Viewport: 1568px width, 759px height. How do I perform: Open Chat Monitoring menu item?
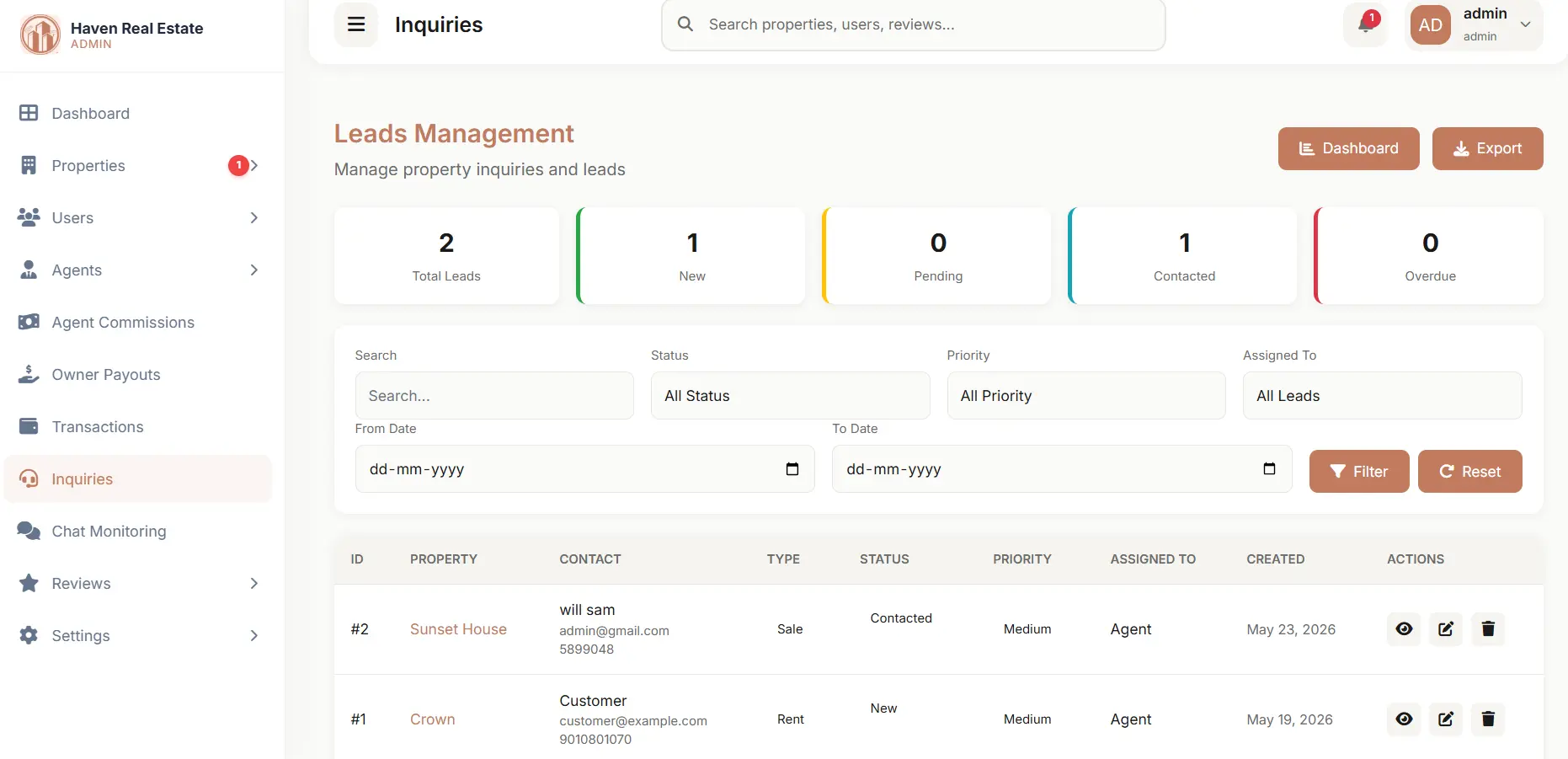point(138,531)
